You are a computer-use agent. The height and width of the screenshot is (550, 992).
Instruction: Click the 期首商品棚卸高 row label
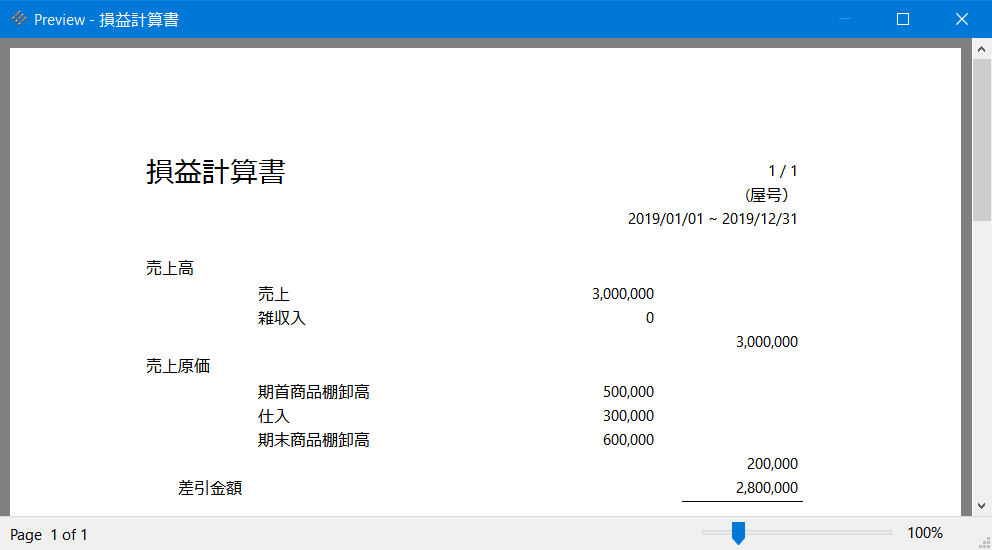pyautogui.click(x=314, y=392)
